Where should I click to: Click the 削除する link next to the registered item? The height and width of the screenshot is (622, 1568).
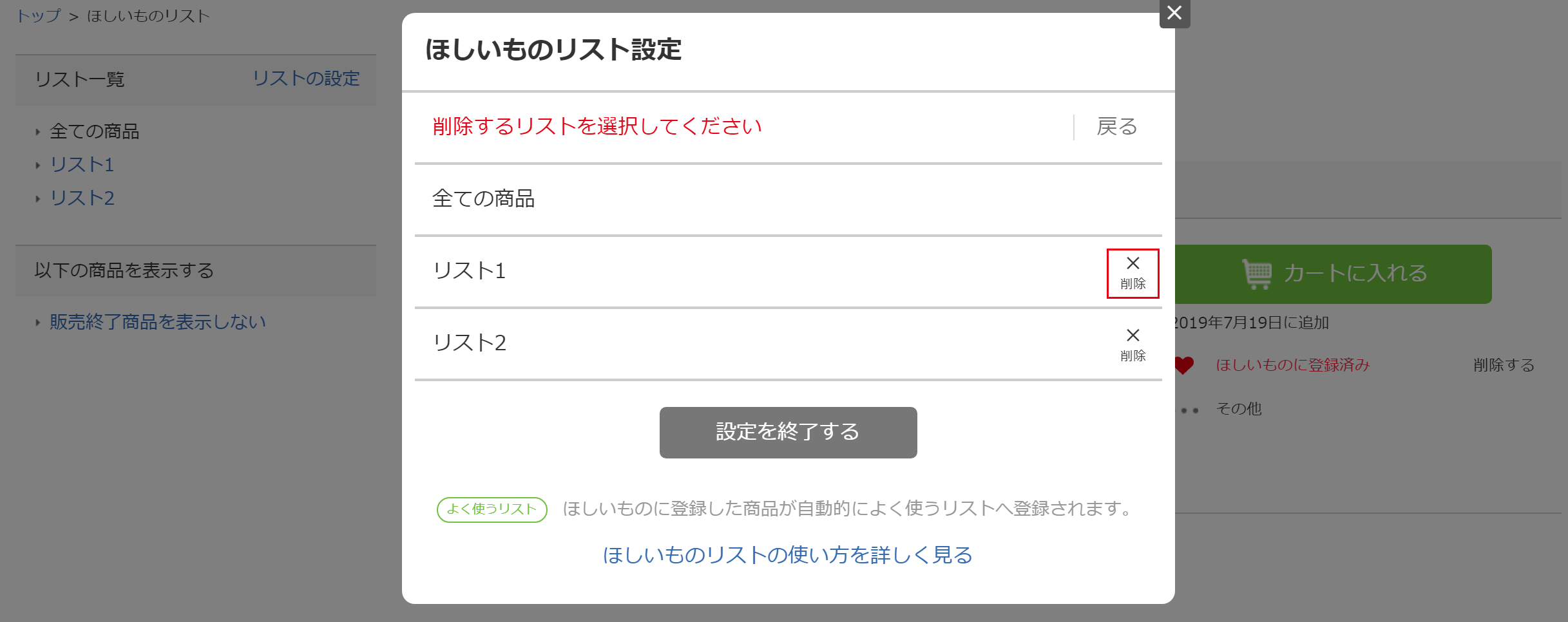point(1504,365)
